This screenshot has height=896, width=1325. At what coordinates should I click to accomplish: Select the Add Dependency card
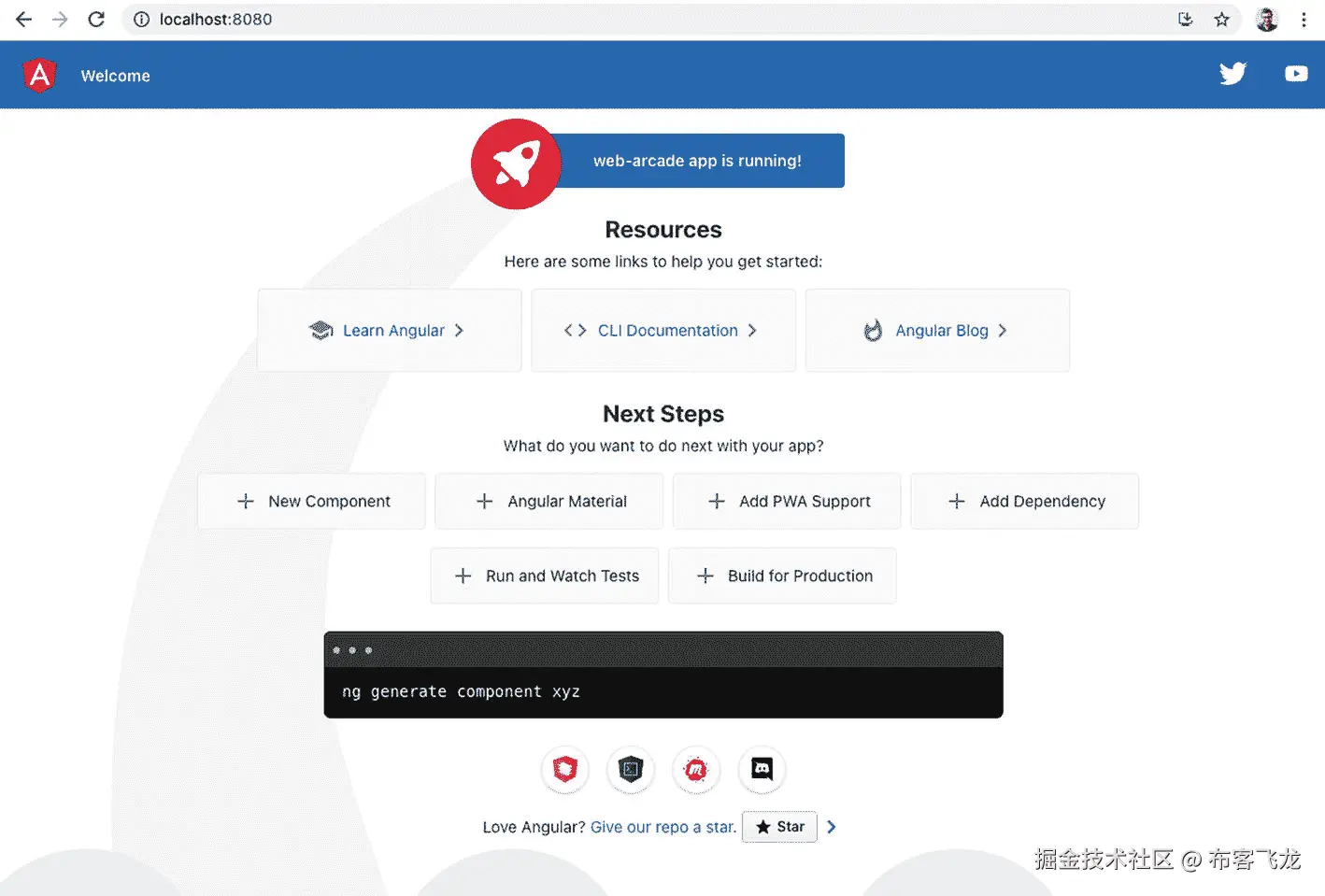click(x=1025, y=501)
